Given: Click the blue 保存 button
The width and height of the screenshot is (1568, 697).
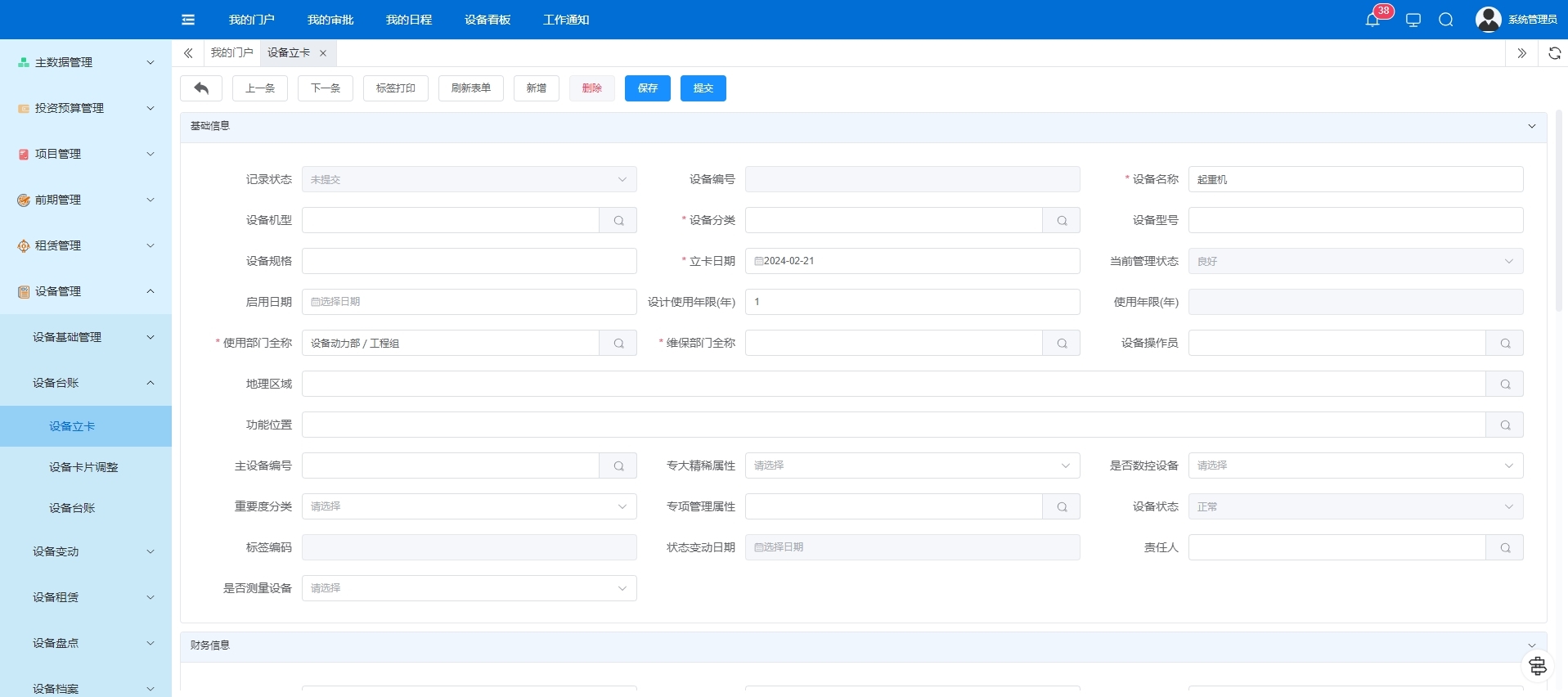Looking at the screenshot, I should pyautogui.click(x=648, y=88).
